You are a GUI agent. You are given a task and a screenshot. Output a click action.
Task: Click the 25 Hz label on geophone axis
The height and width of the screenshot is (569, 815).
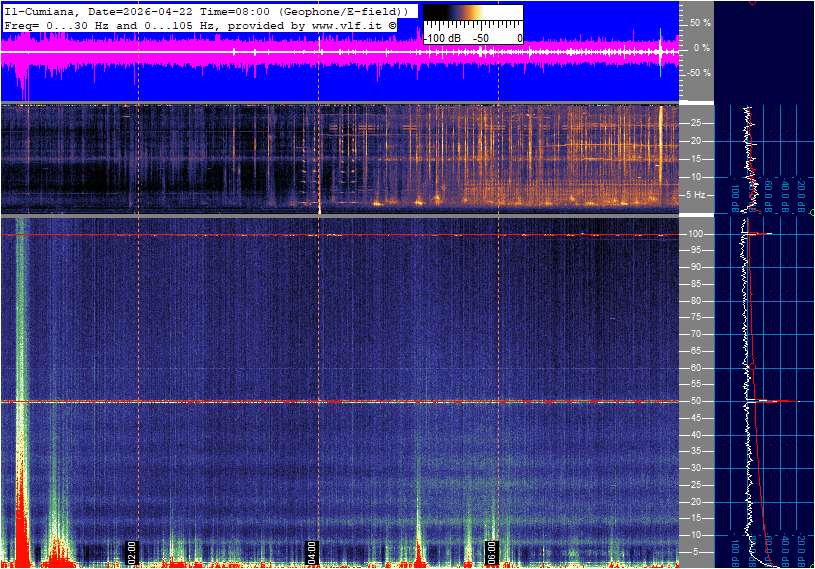click(696, 123)
